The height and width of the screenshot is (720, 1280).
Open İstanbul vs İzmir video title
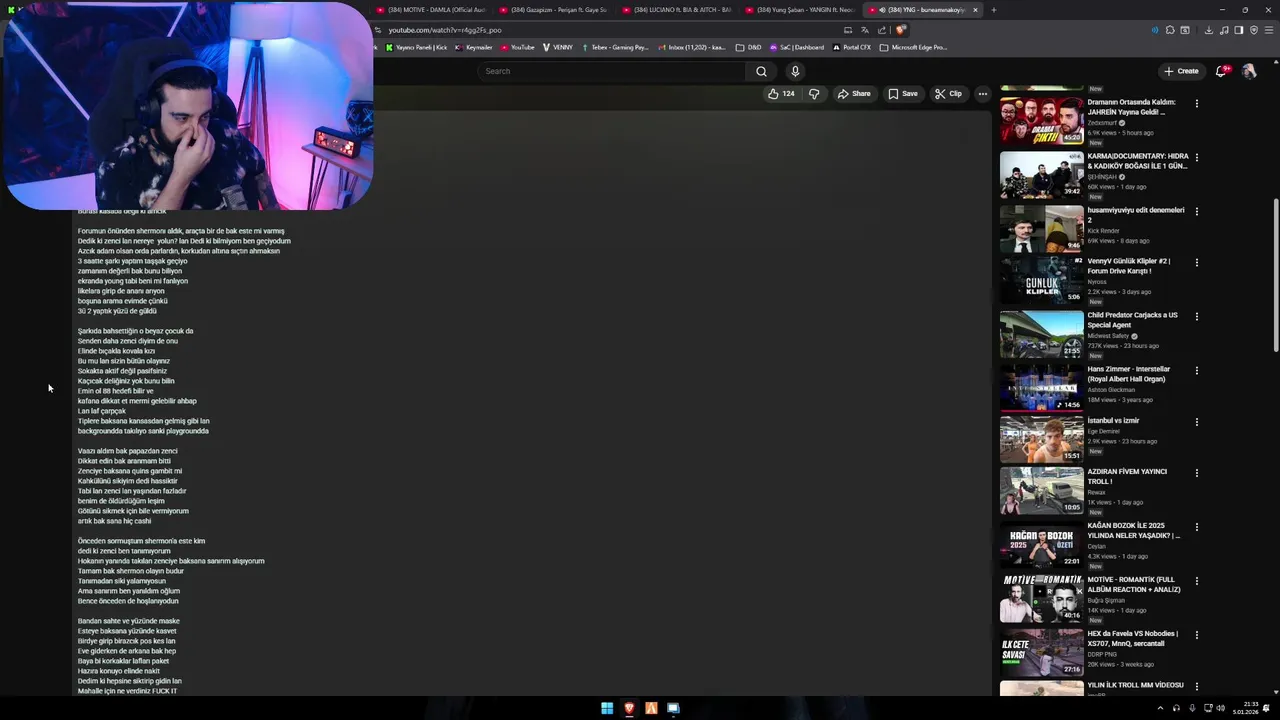click(1113, 421)
